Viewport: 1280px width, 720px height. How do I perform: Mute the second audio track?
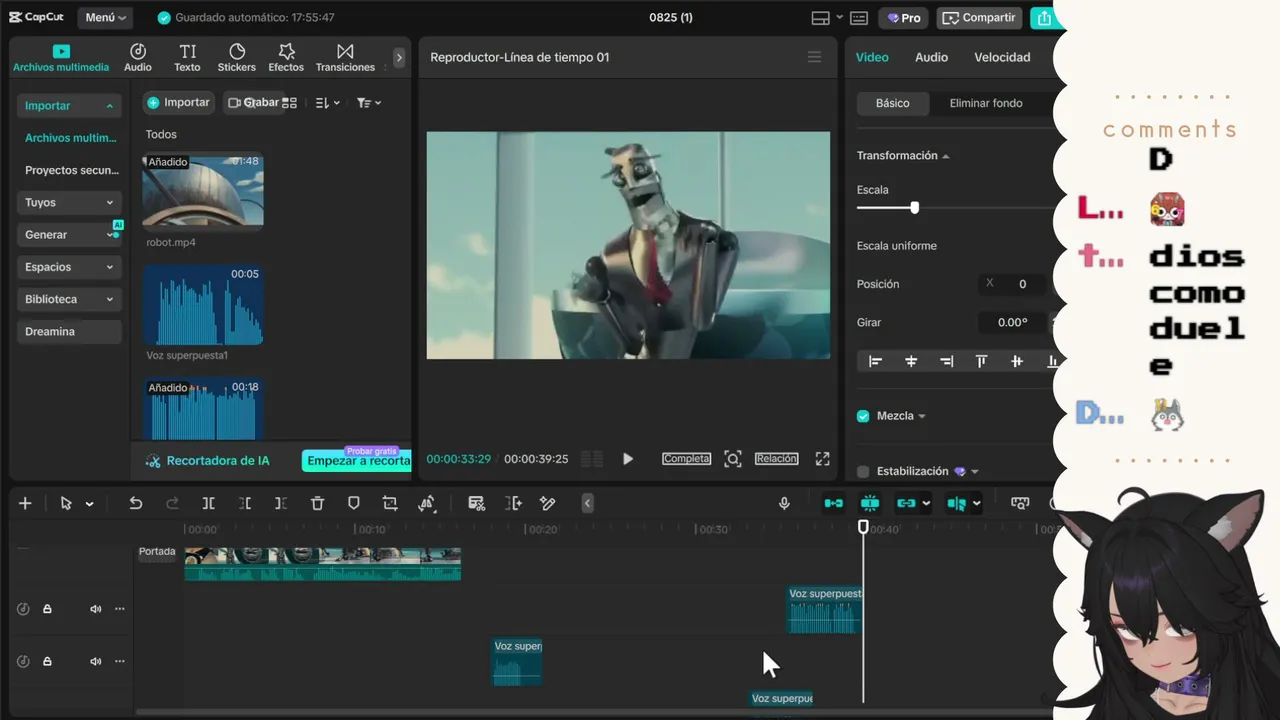(x=96, y=661)
